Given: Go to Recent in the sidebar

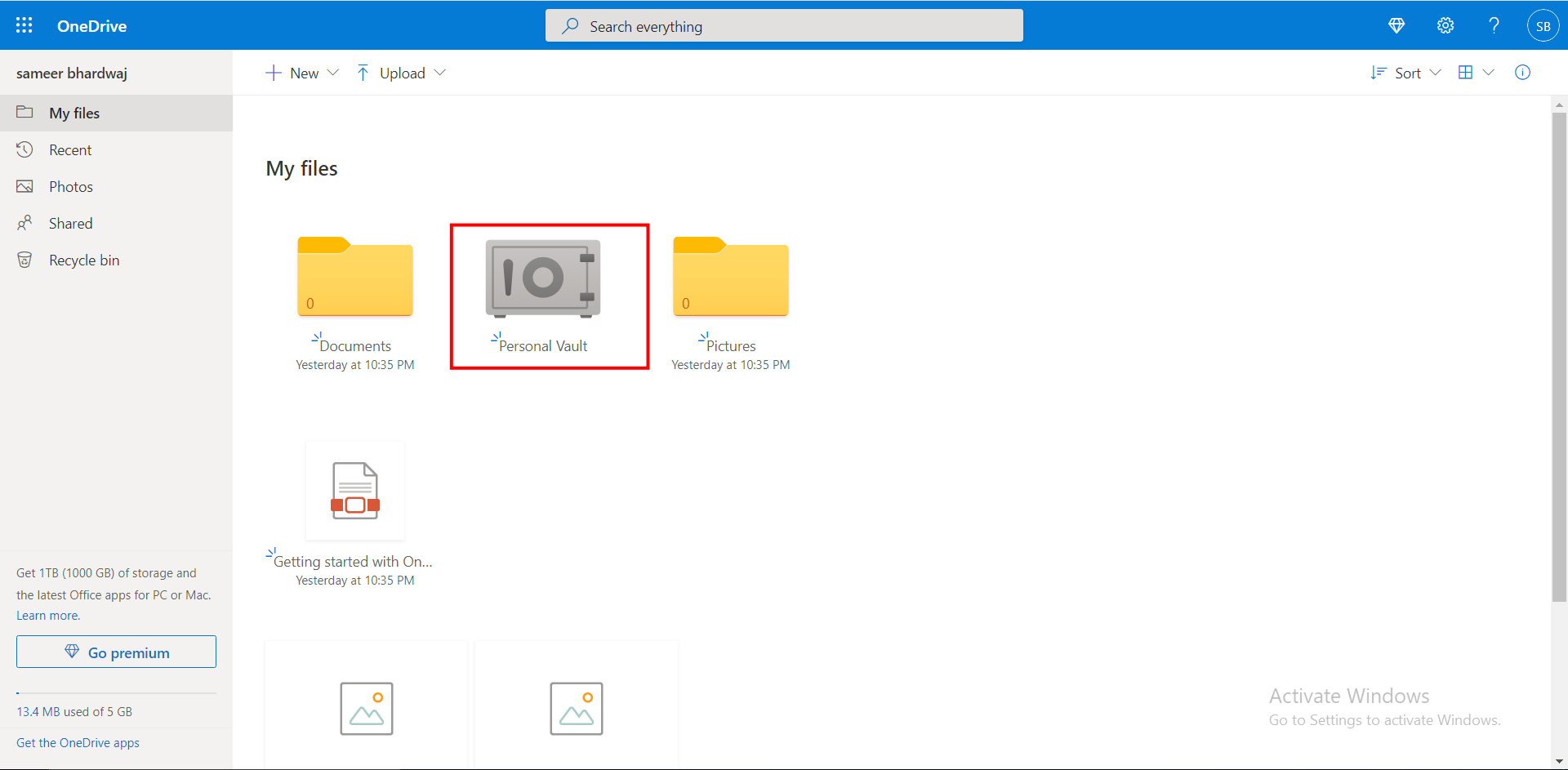Looking at the screenshot, I should (116, 149).
